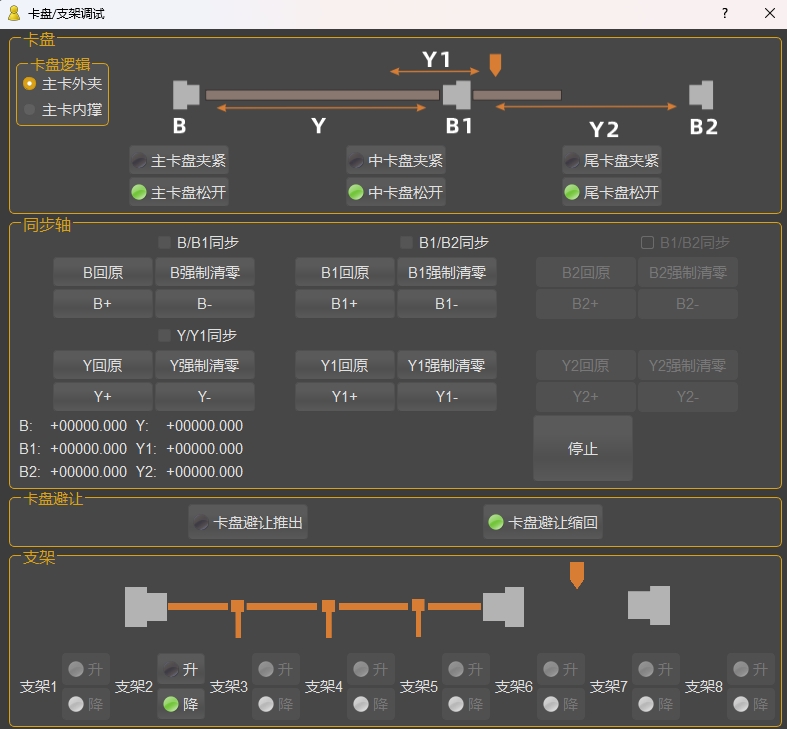Jog axis with B+ button
Viewport: 787px width, 729px height.
(103, 304)
